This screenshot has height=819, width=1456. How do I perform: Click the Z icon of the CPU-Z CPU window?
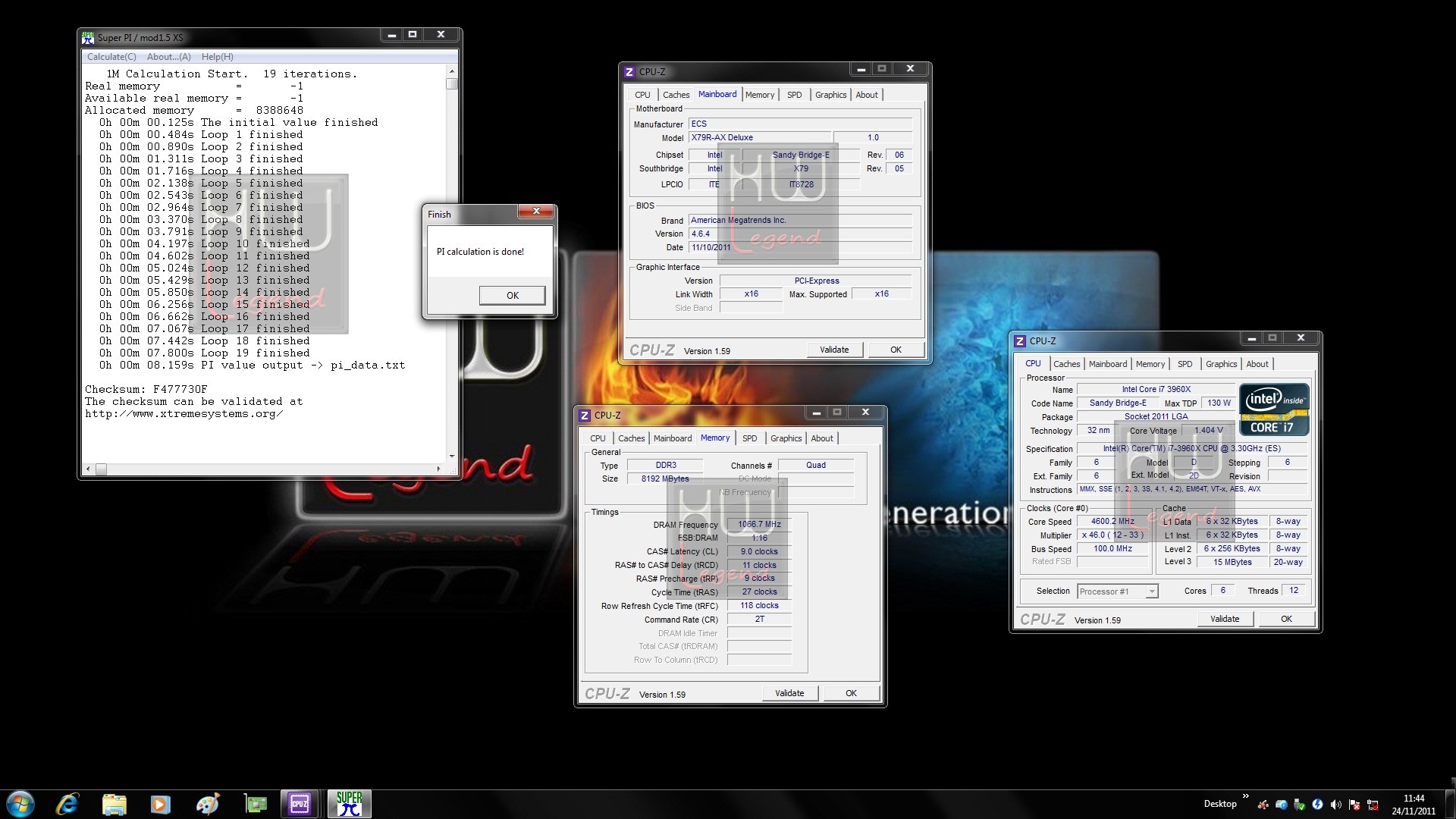[1020, 341]
